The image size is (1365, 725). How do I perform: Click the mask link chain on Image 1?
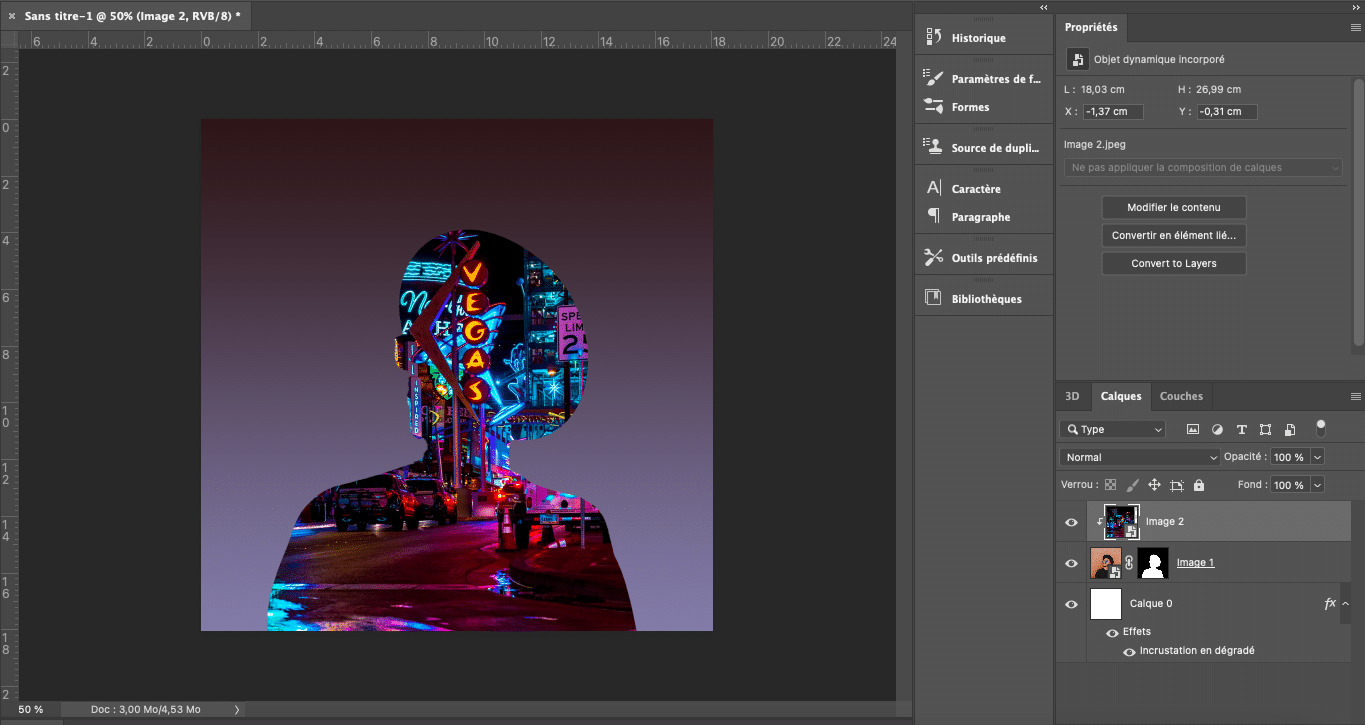point(1129,563)
